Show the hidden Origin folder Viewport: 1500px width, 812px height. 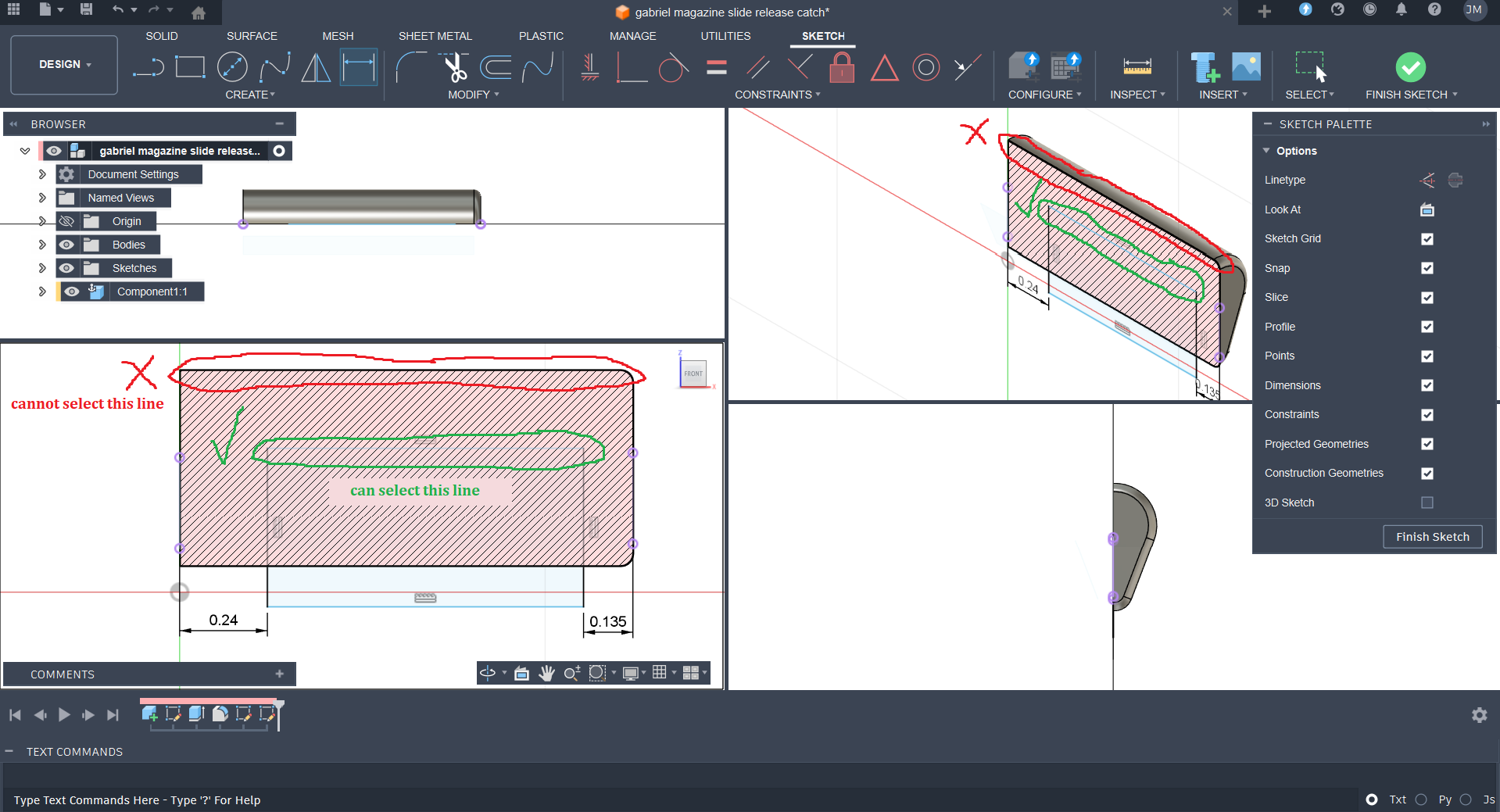[67, 221]
